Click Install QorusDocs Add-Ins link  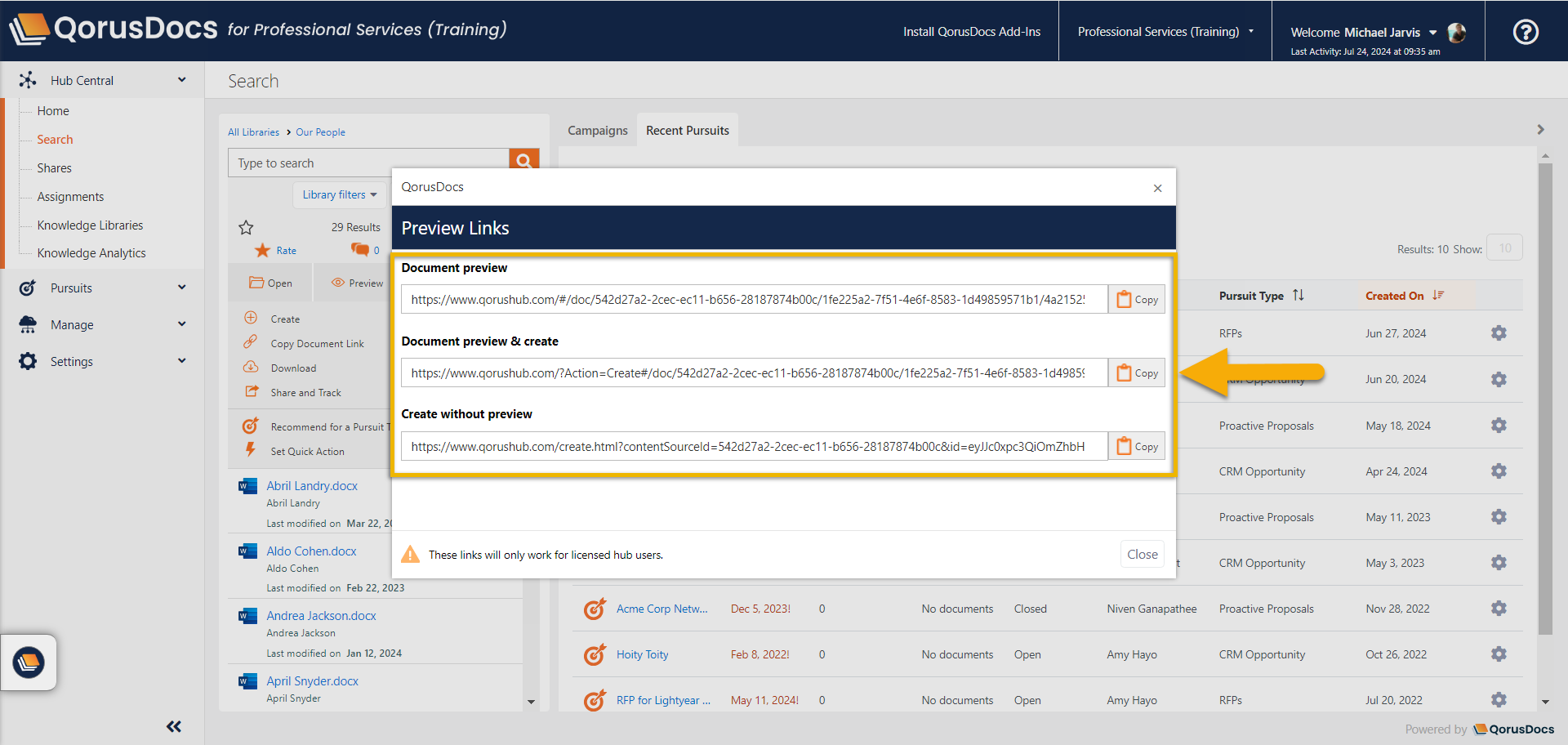pos(972,31)
